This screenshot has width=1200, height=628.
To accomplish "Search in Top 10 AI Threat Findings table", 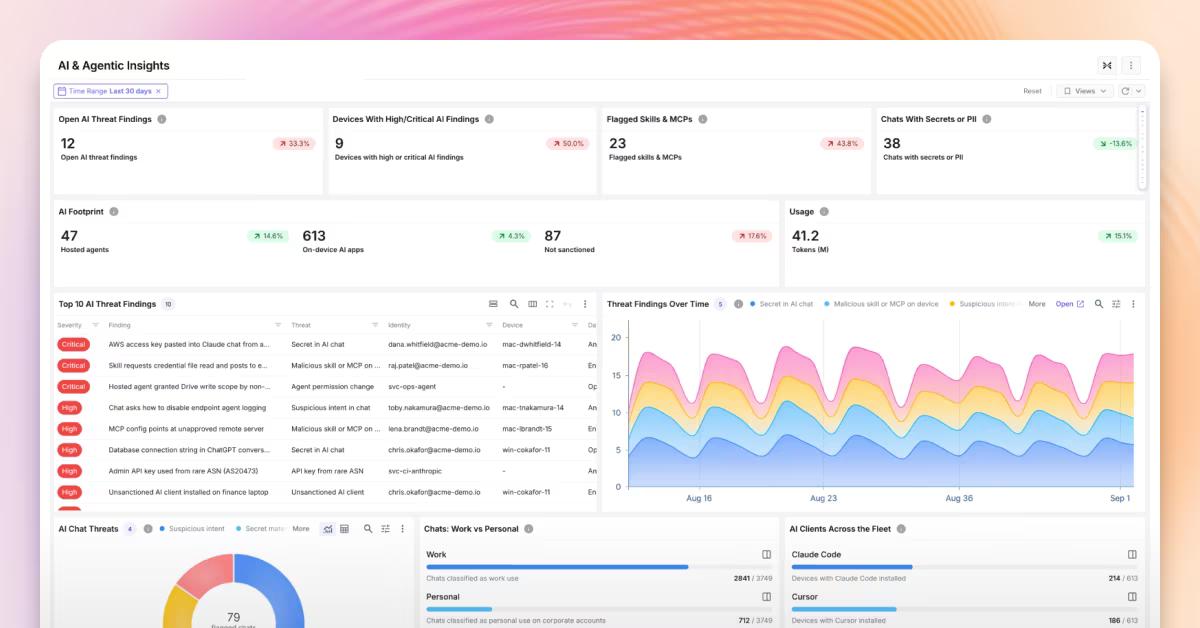I will 514,304.
